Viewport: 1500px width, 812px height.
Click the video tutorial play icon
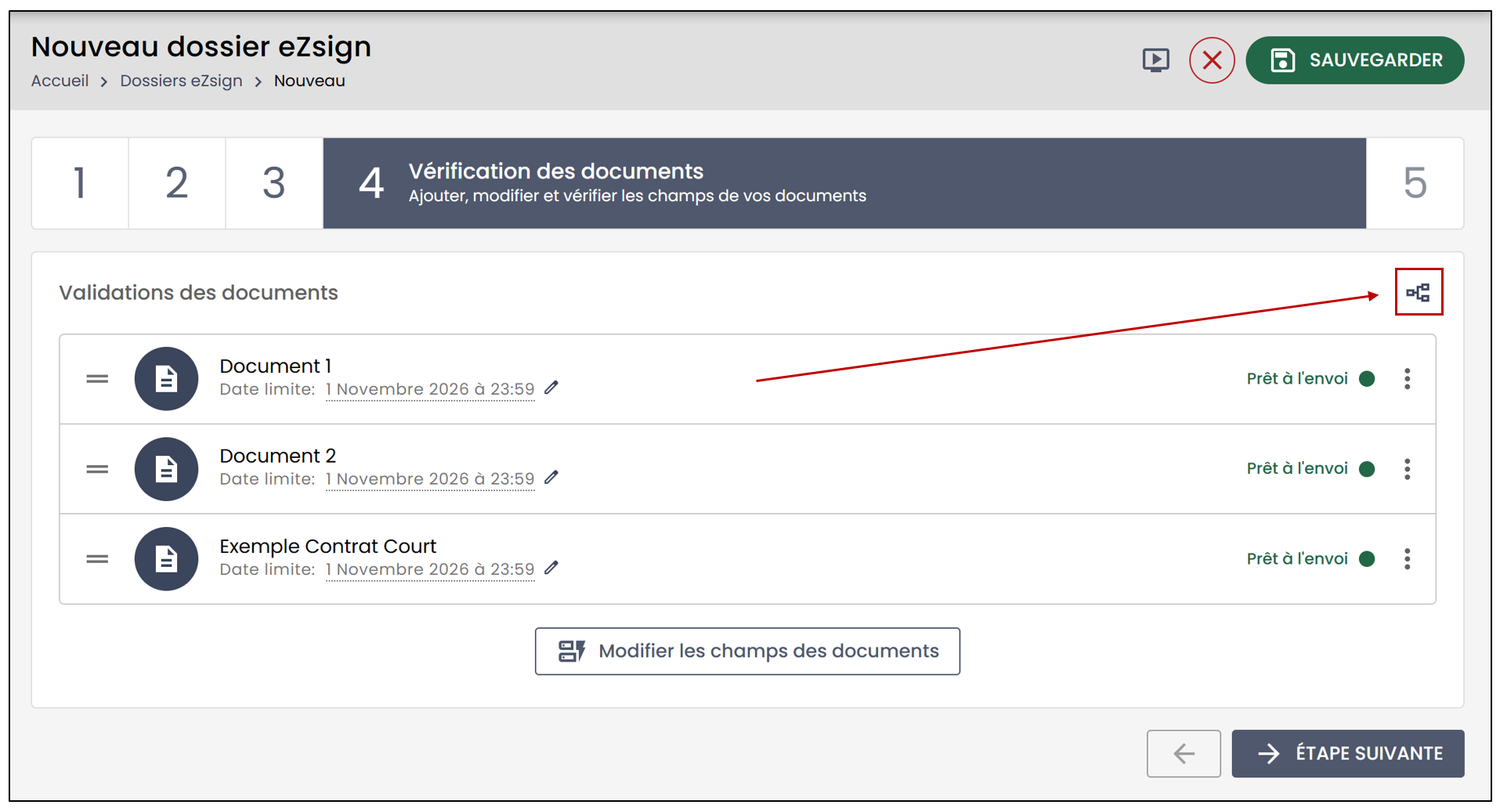click(1155, 60)
